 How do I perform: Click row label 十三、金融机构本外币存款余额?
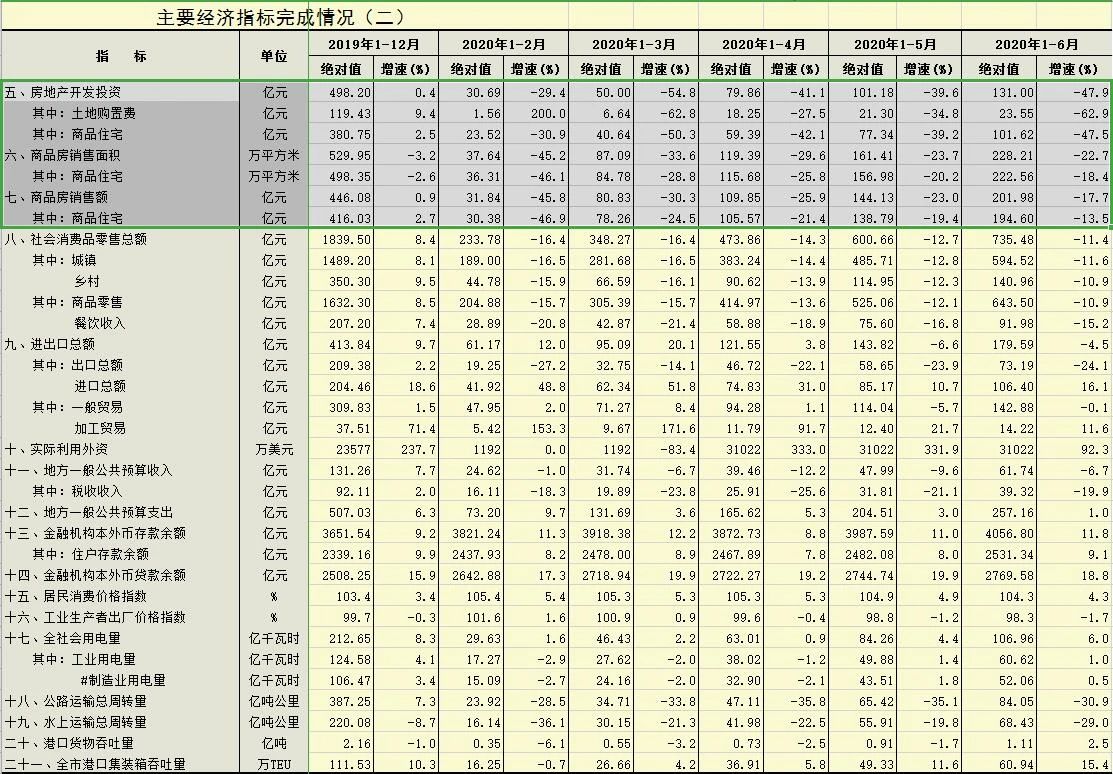pos(95,533)
